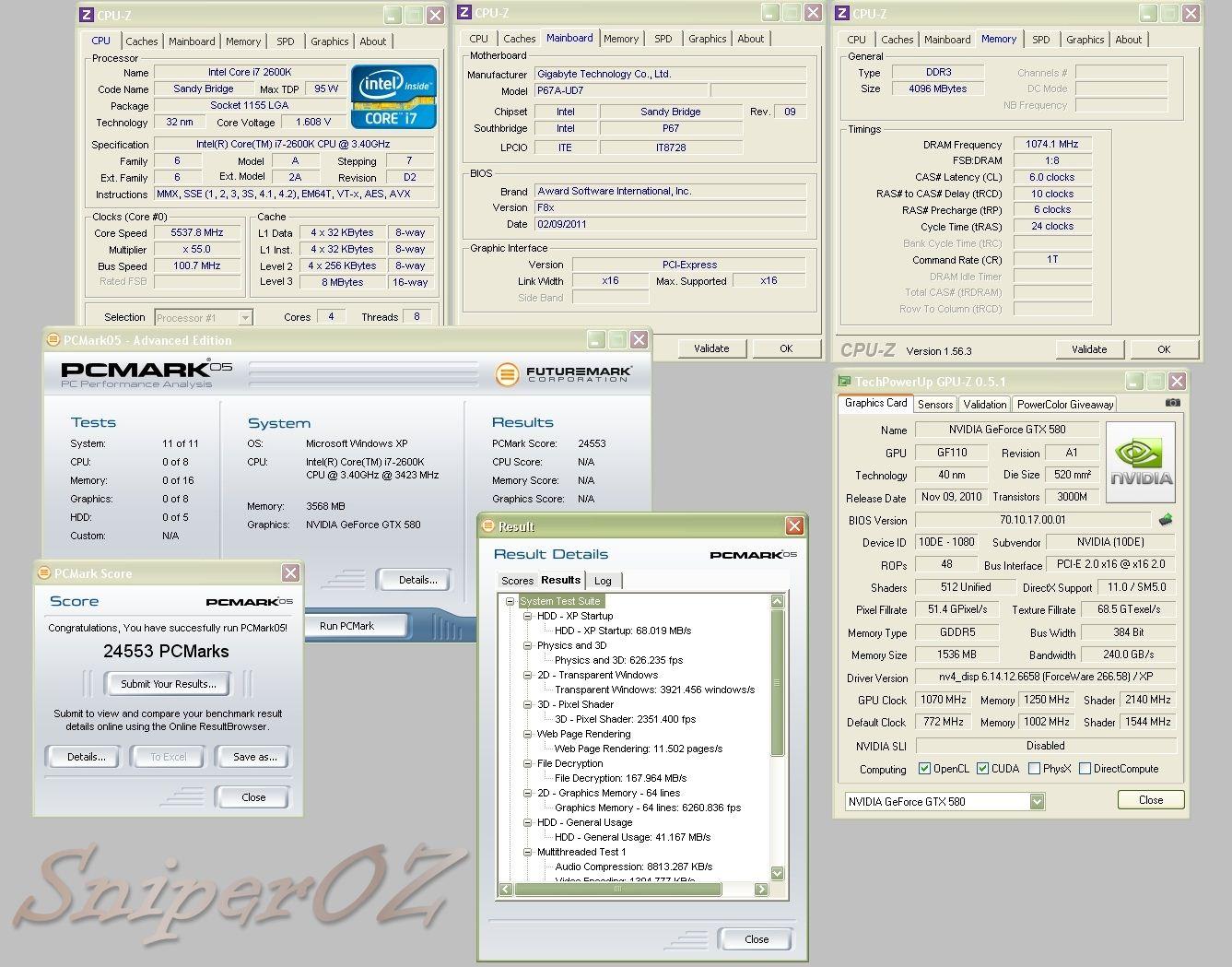Open the Log tab in Result window
This screenshot has width=1232, height=967.
[603, 581]
